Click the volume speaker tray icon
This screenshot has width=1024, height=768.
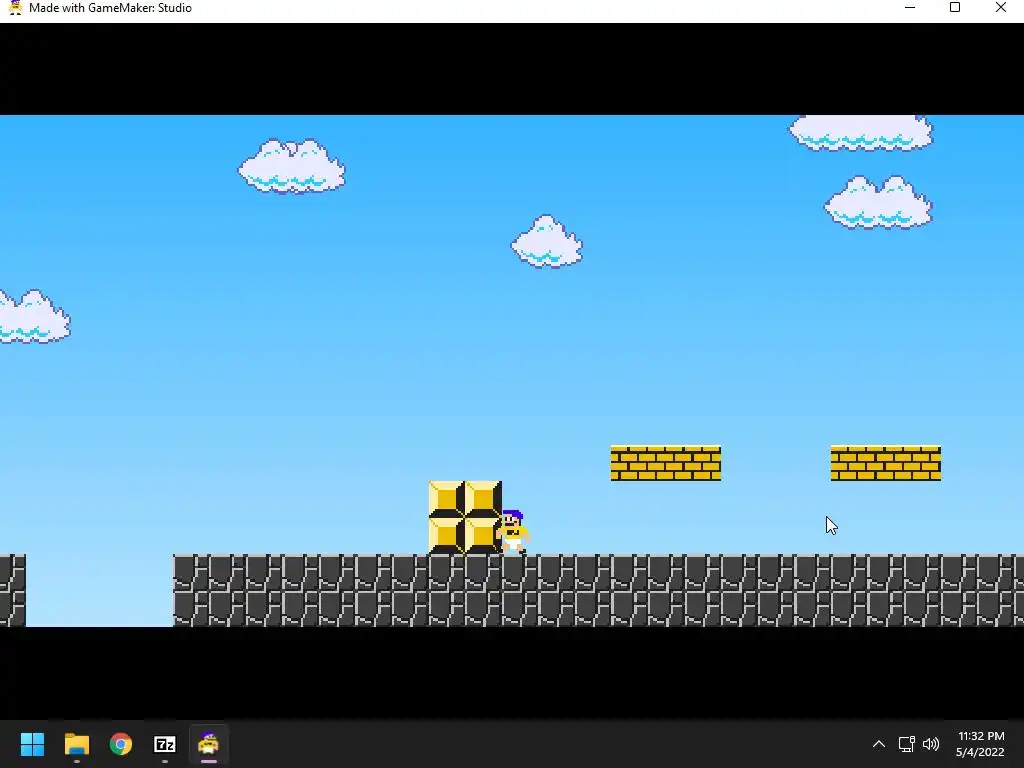click(x=931, y=744)
